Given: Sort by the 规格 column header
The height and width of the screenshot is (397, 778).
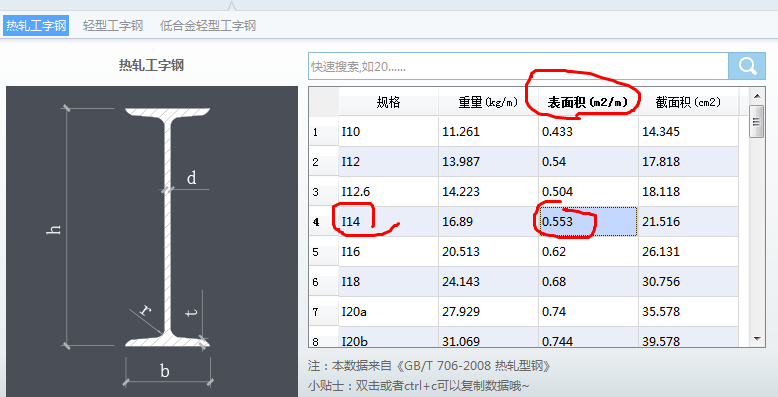Looking at the screenshot, I should pyautogui.click(x=389, y=102).
